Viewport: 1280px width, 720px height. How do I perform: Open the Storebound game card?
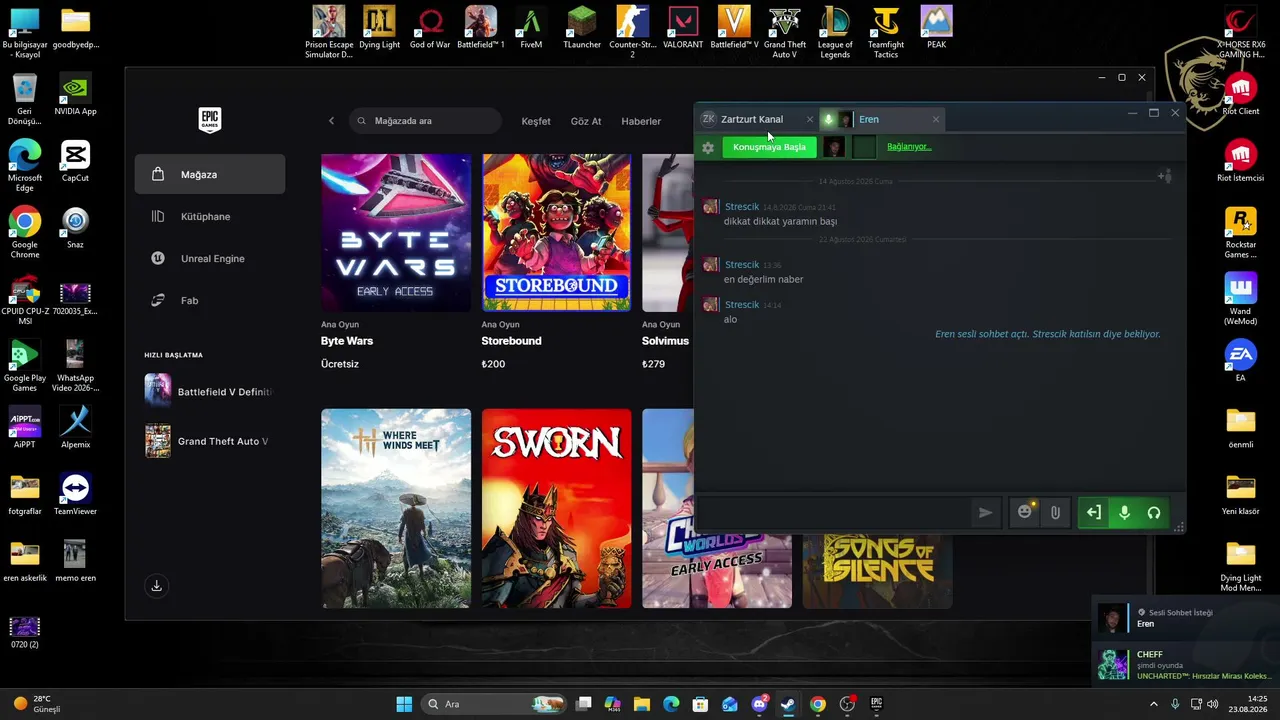(556, 233)
